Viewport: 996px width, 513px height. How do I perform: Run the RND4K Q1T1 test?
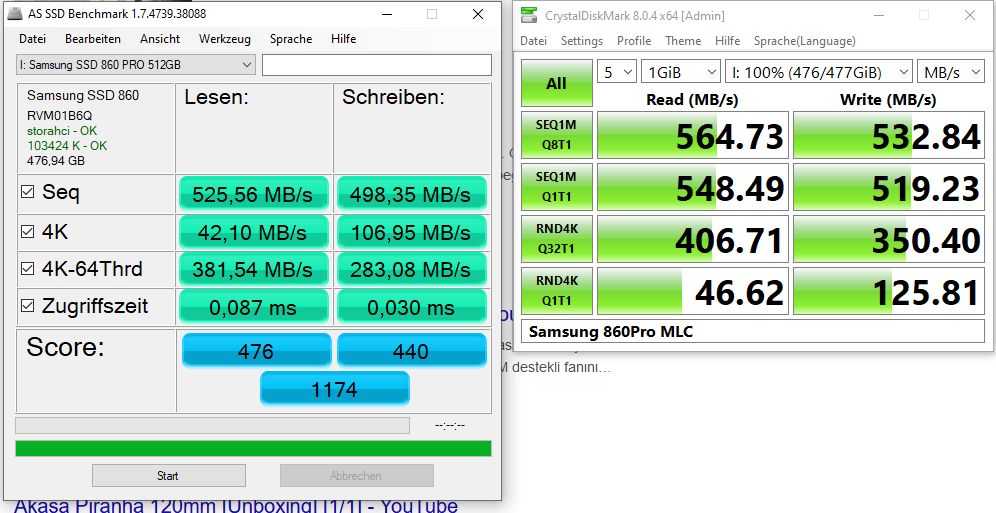click(556, 291)
